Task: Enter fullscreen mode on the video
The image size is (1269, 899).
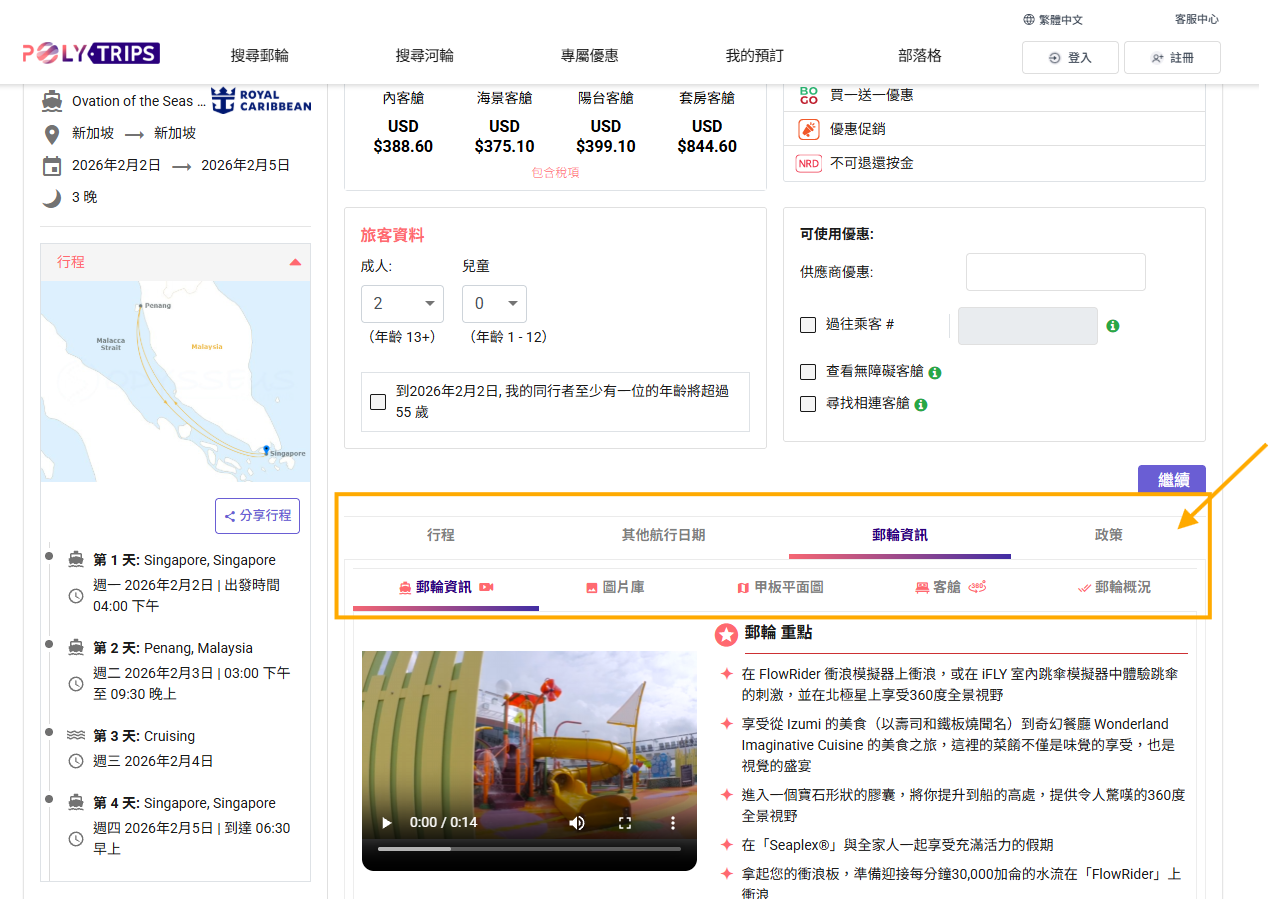Action: click(625, 823)
